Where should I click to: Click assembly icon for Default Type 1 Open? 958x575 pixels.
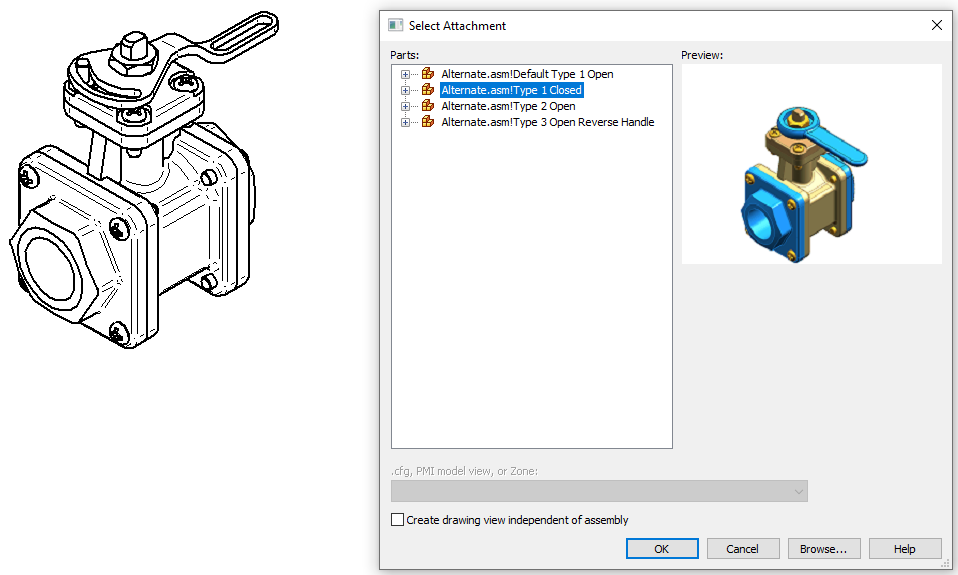coord(428,74)
